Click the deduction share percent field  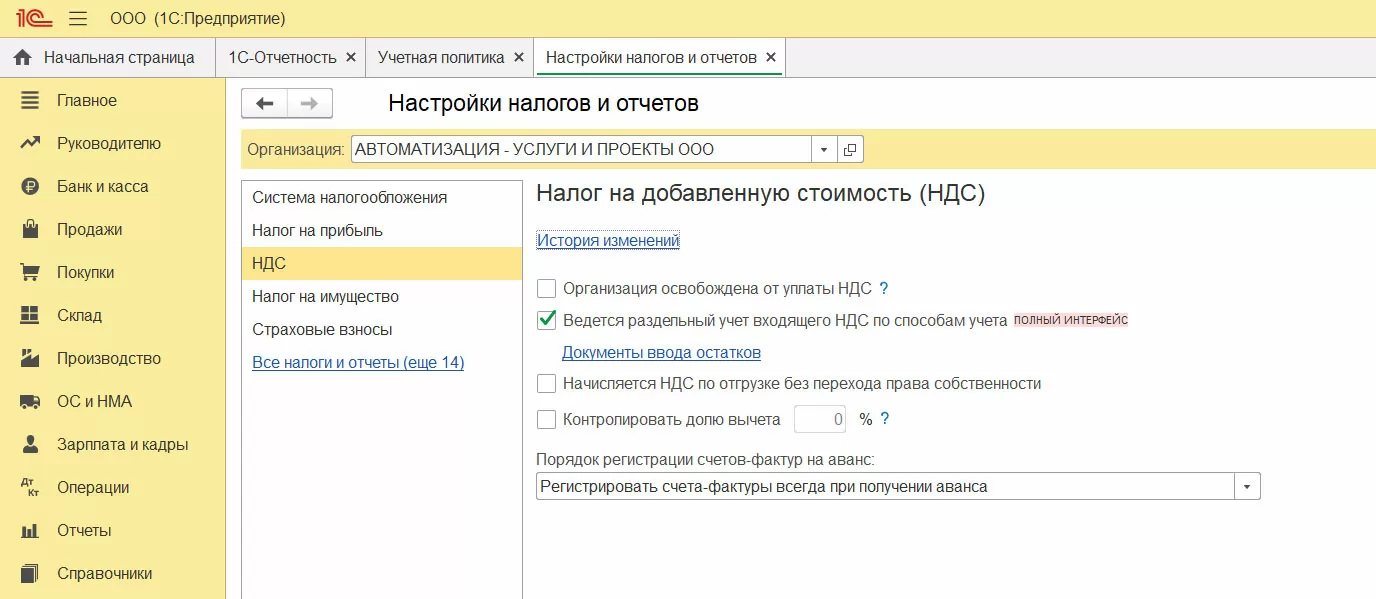click(x=820, y=419)
